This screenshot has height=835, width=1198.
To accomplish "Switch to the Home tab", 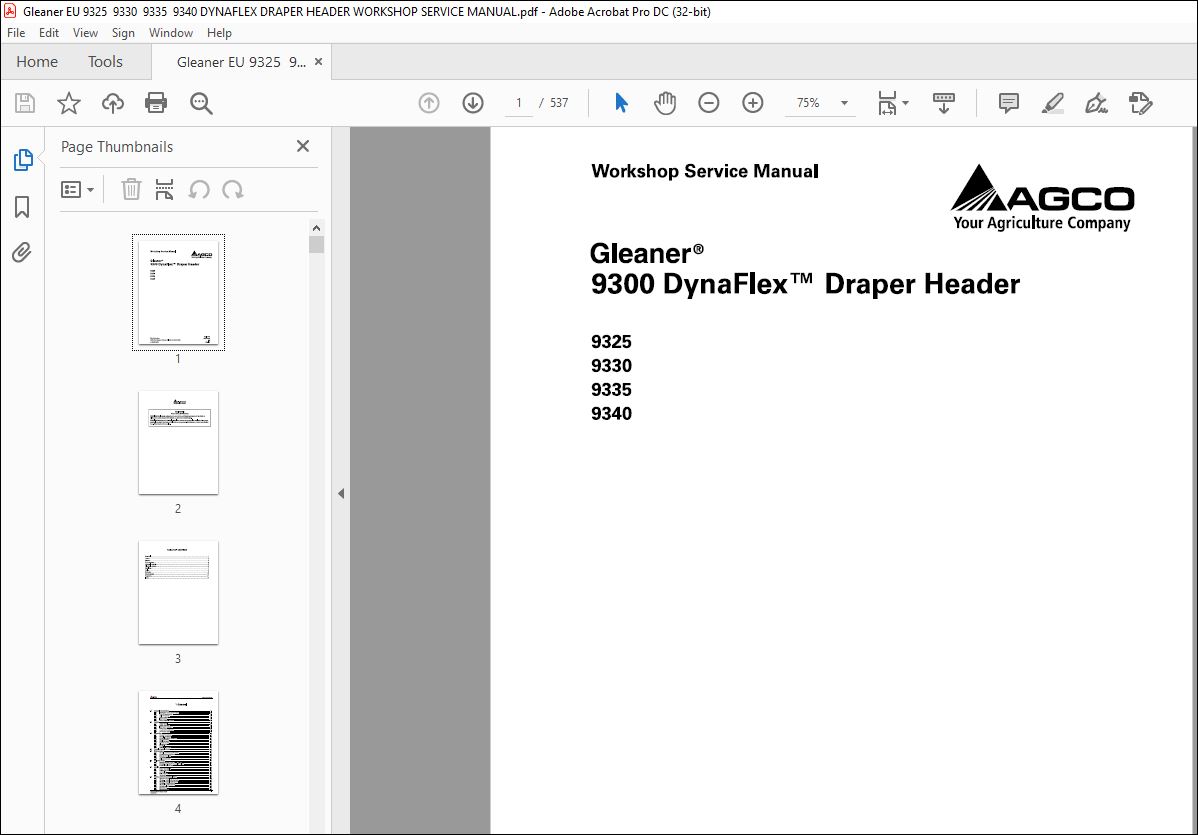I will (37, 62).
